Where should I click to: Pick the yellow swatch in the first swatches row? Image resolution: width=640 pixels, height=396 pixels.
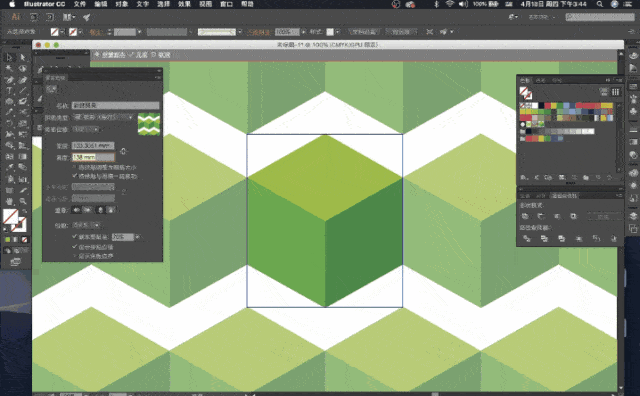pos(554,106)
